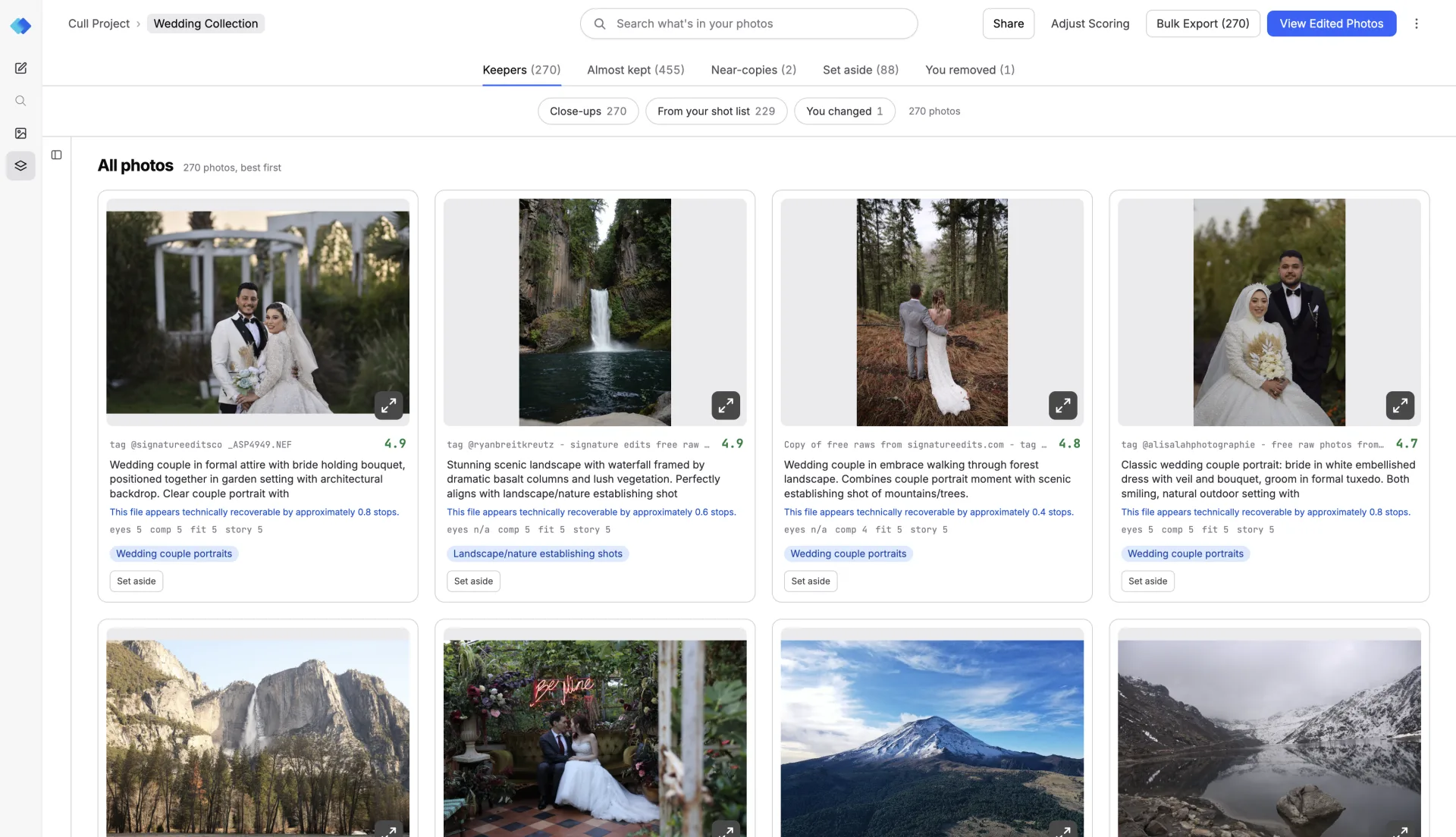Click the 4.8 score on forest photo
The width and height of the screenshot is (1456, 837).
click(1069, 444)
